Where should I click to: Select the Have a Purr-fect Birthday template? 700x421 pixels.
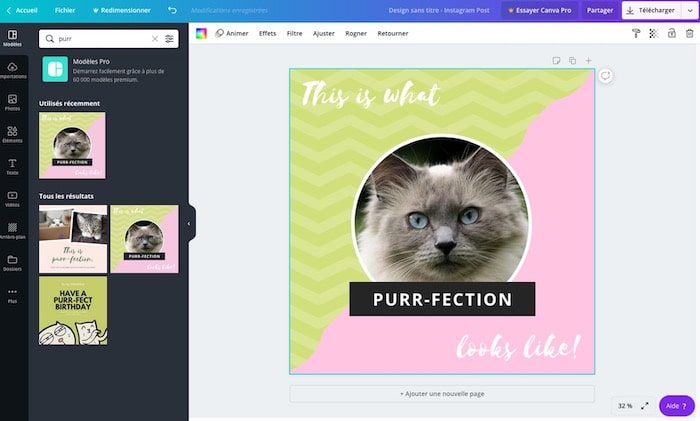point(73,311)
